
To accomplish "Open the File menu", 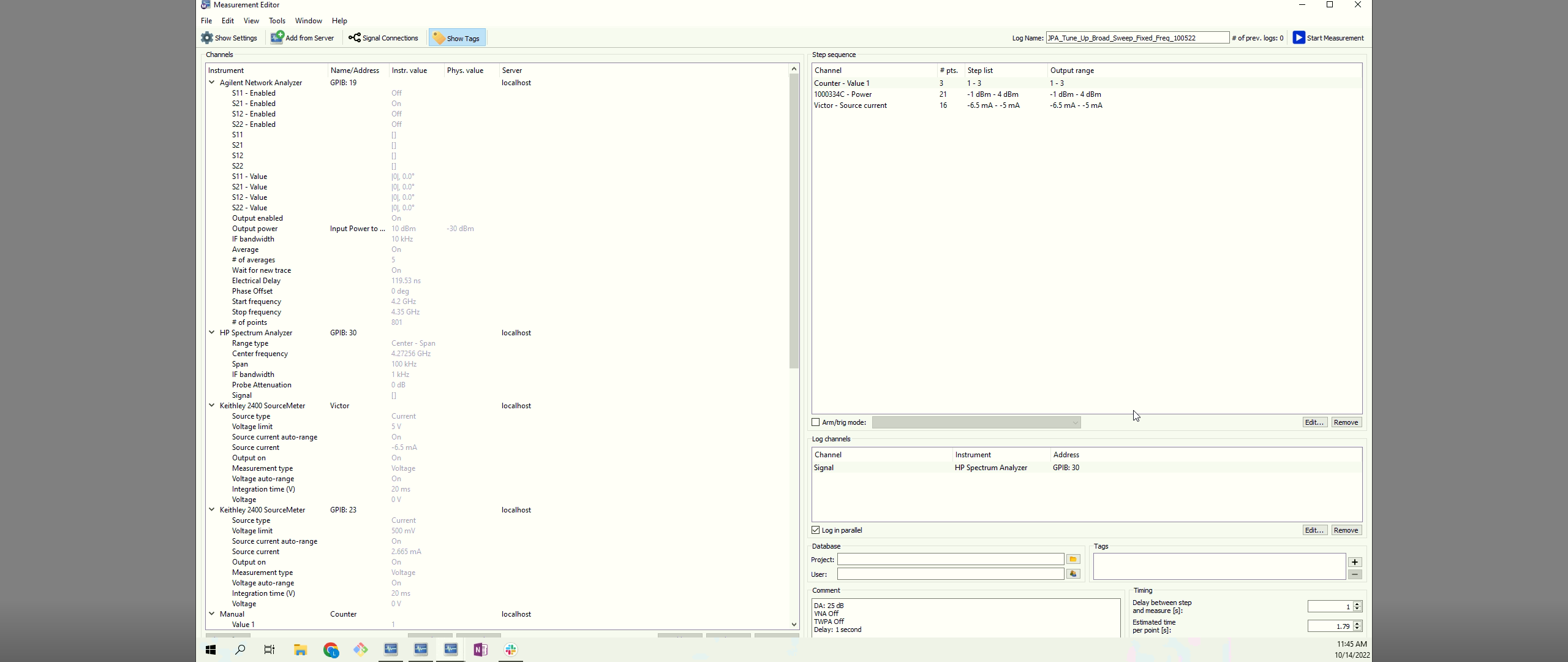I will (206, 21).
